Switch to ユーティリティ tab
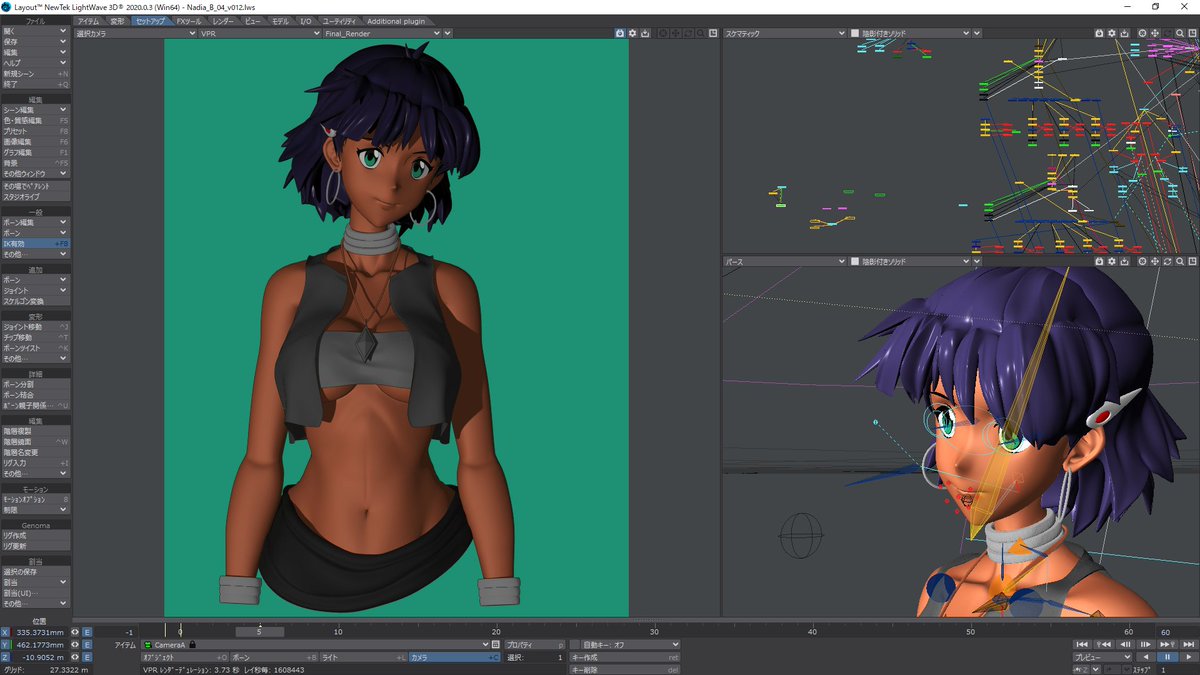1200x675 pixels. [x=340, y=21]
